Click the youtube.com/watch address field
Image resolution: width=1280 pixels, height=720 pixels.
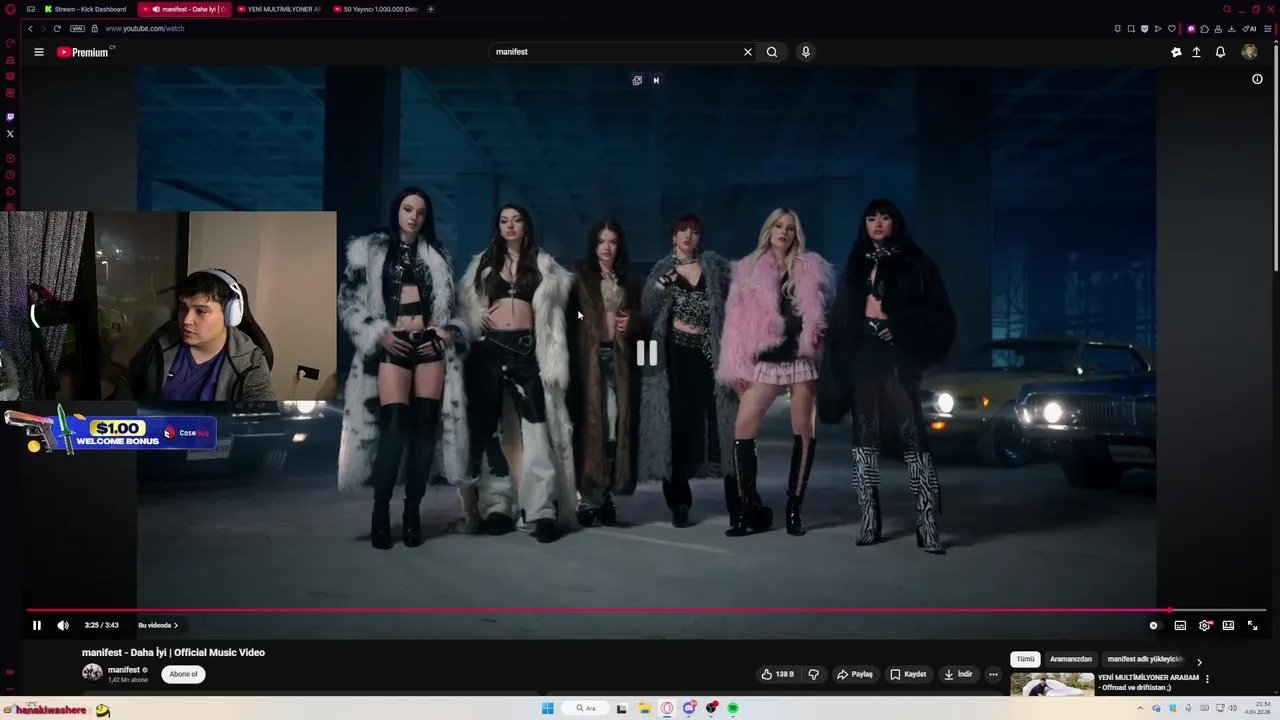click(x=144, y=28)
